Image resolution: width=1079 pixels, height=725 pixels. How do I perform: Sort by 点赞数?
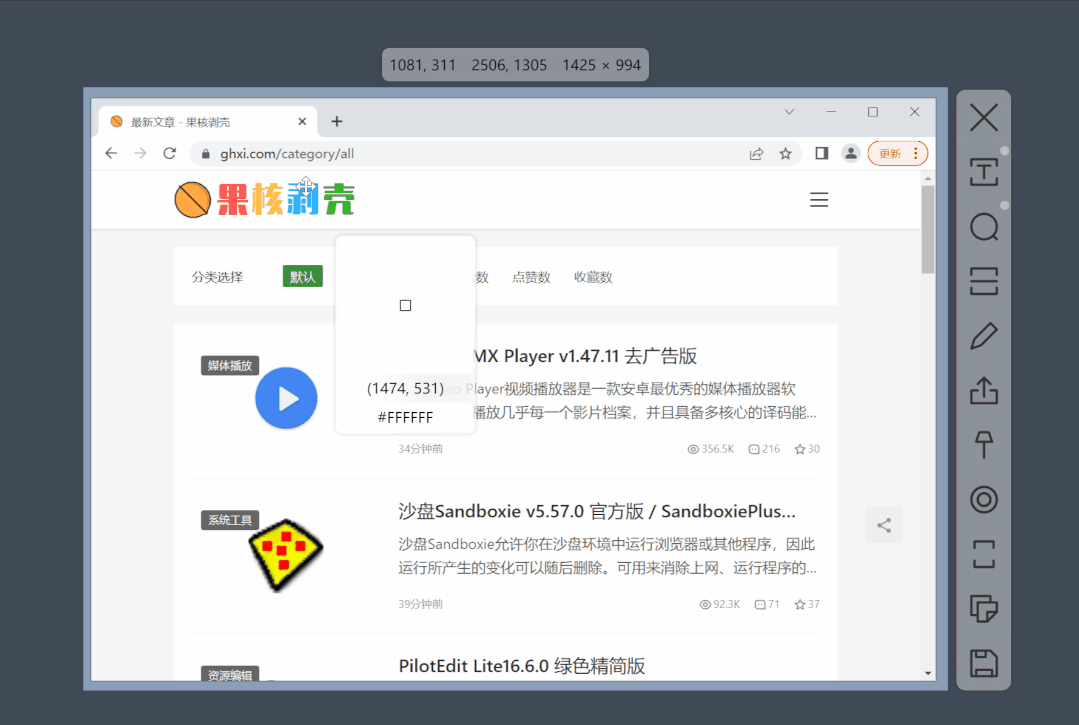click(531, 277)
